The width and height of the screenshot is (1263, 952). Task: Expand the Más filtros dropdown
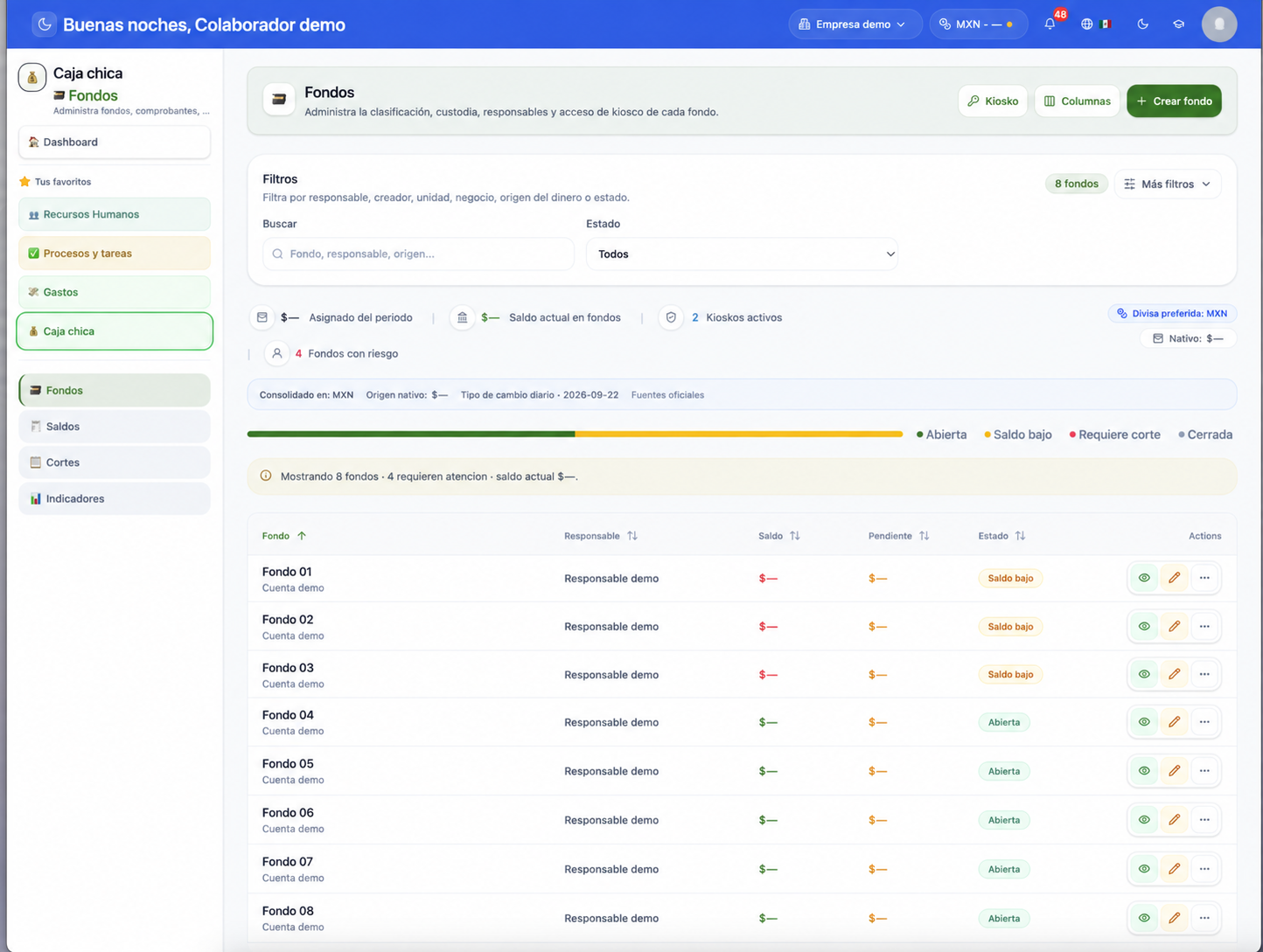(1168, 184)
